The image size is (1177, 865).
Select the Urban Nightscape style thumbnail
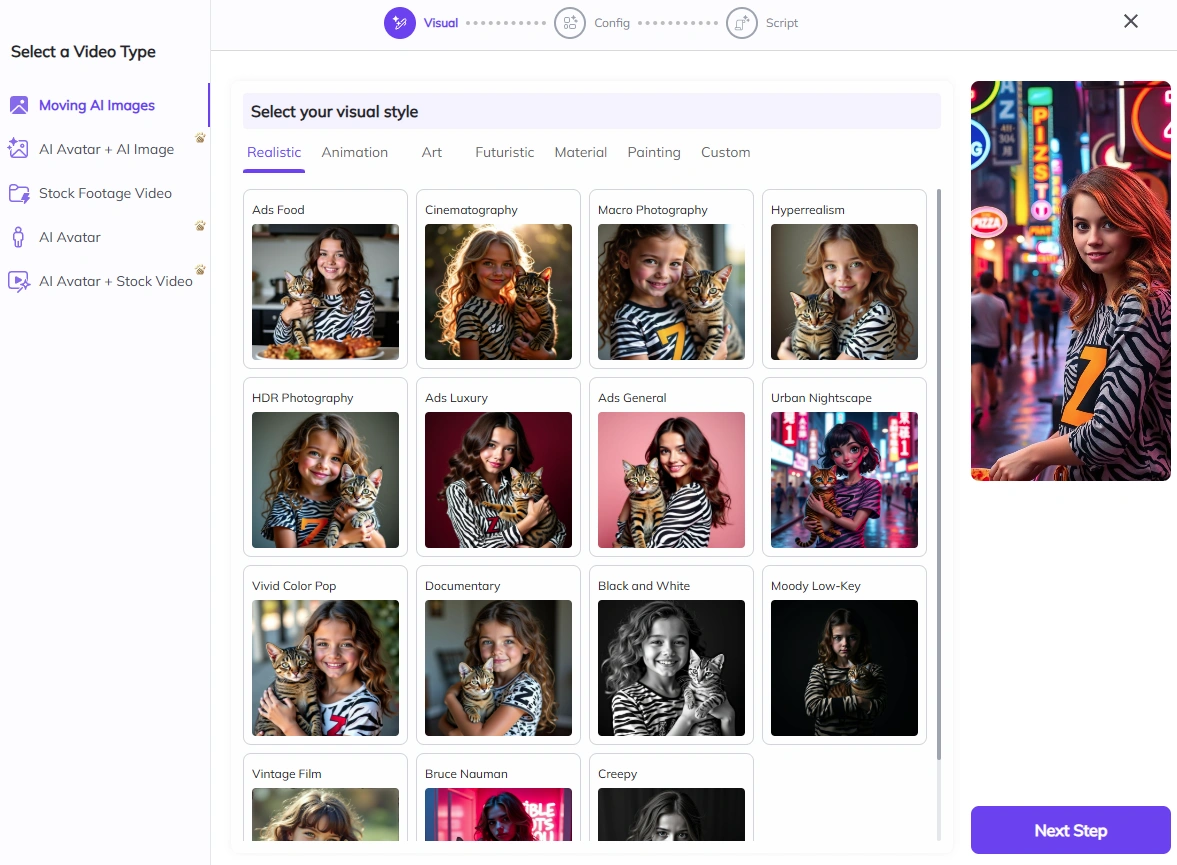click(x=844, y=480)
